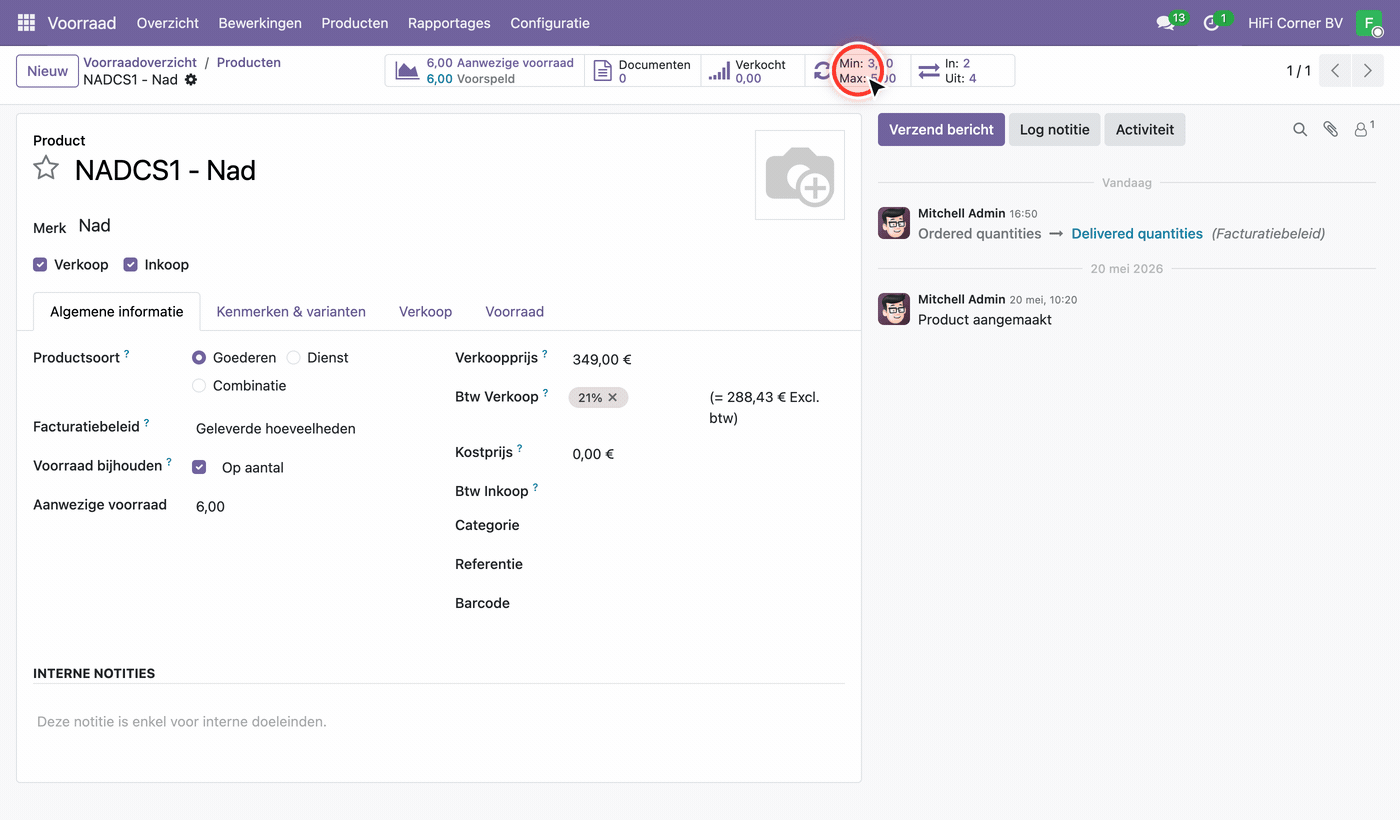Uncheck the Inkoop checkbox

click(130, 265)
